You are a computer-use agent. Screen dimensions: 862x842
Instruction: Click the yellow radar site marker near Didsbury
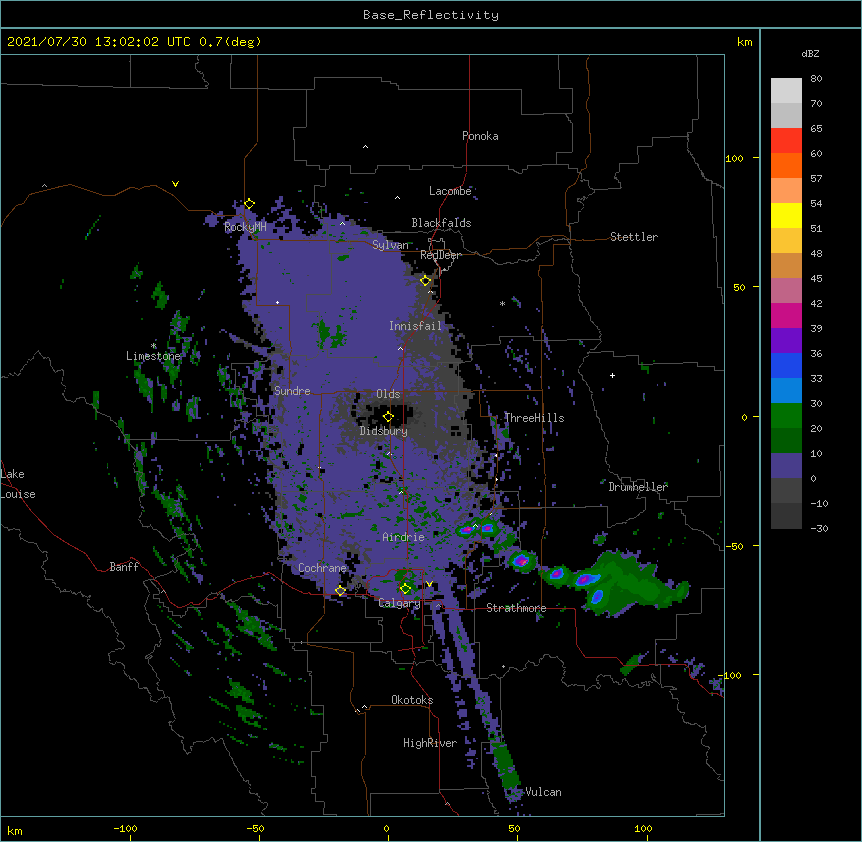tap(388, 417)
